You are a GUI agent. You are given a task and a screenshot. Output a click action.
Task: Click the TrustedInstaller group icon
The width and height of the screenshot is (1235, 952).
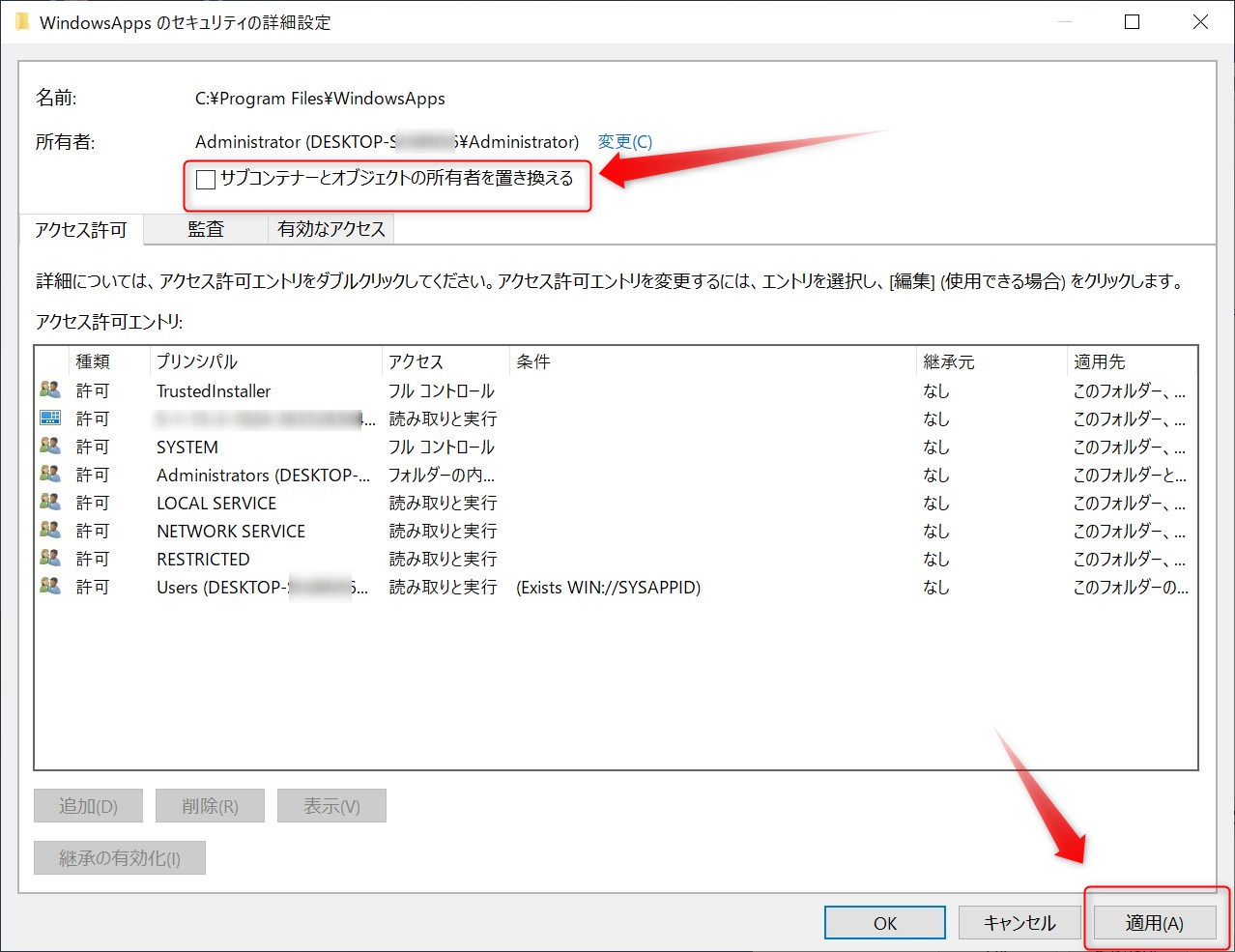click(50, 390)
